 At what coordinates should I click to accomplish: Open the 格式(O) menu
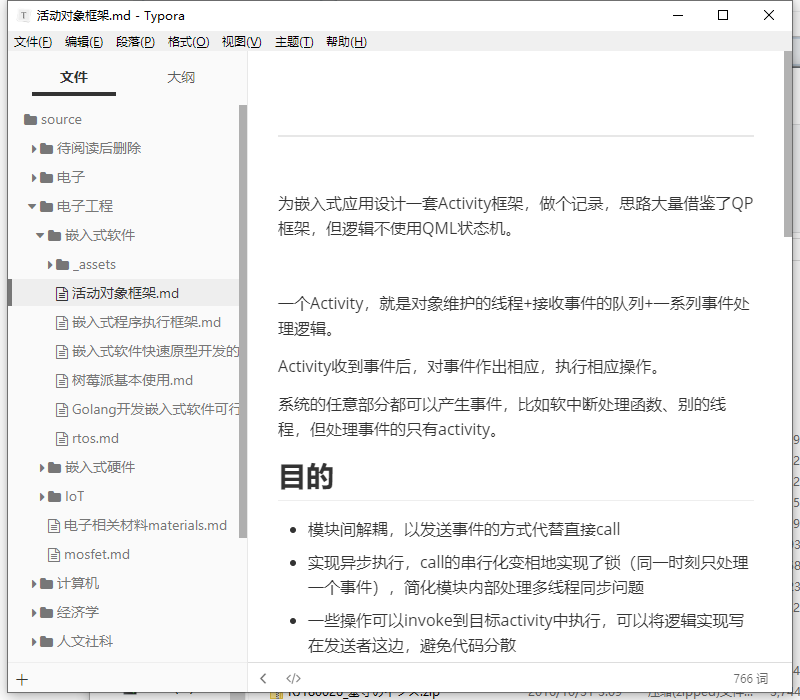click(188, 42)
